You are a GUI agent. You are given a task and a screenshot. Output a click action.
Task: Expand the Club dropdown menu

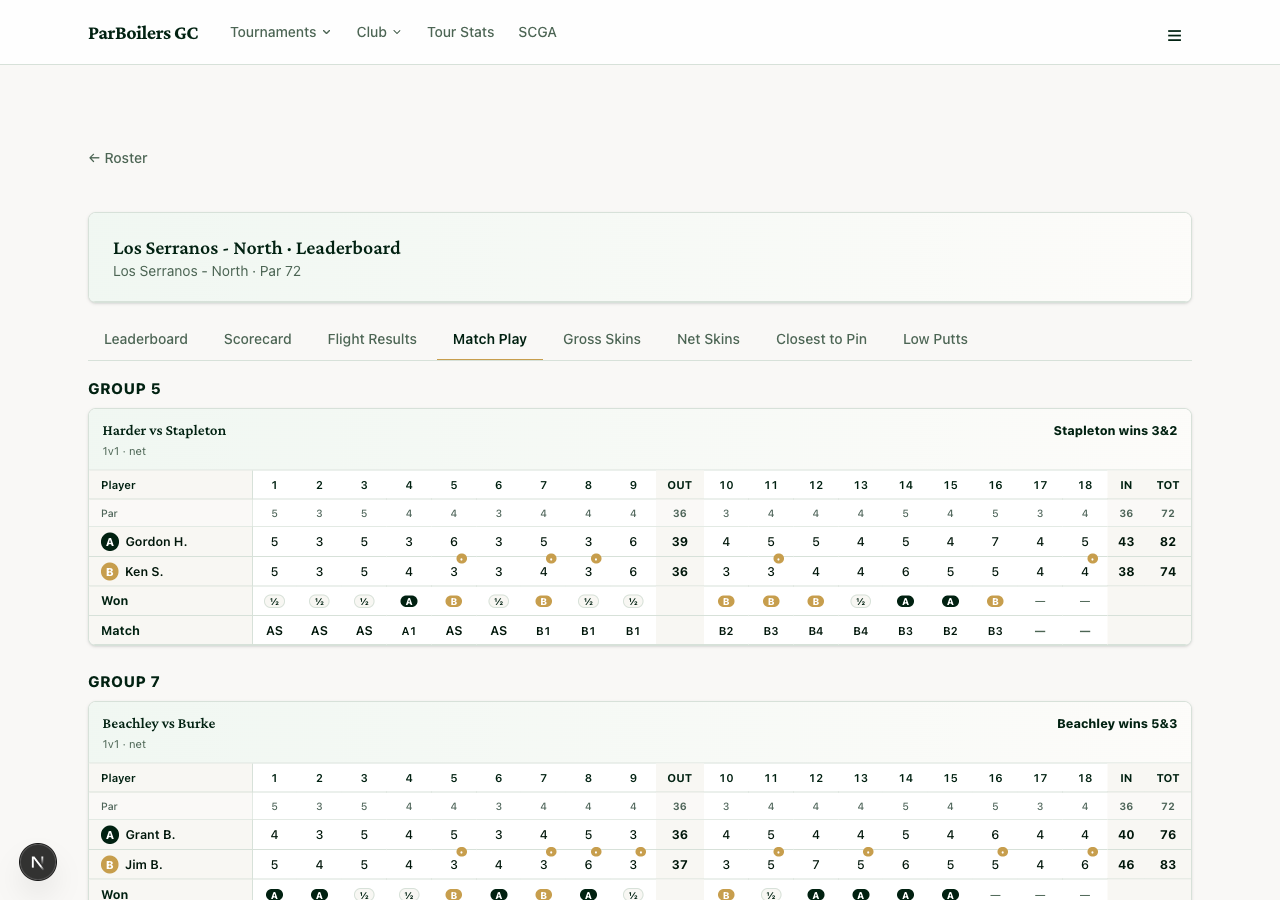[379, 32]
